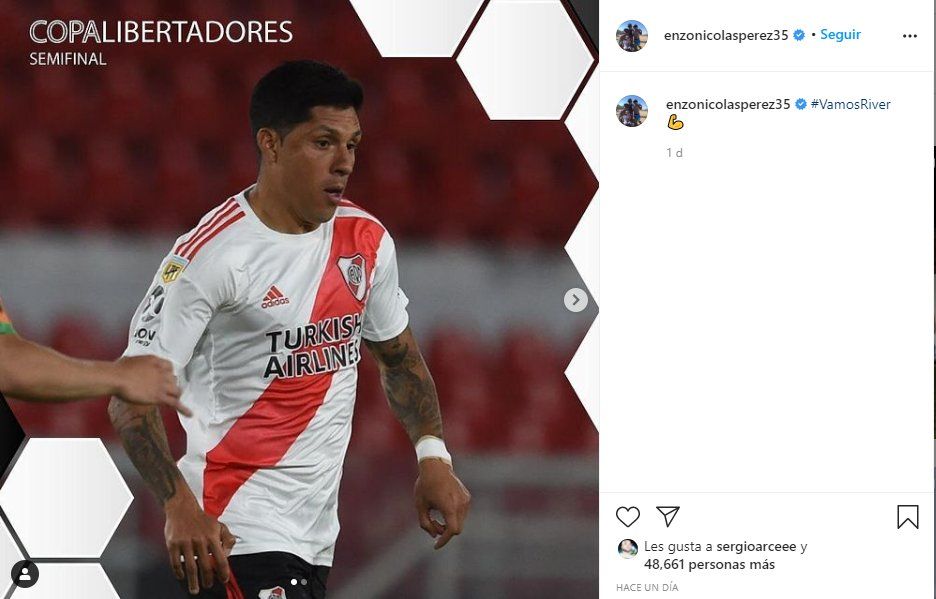
Task: Like the post with the heart icon
Action: point(627,517)
